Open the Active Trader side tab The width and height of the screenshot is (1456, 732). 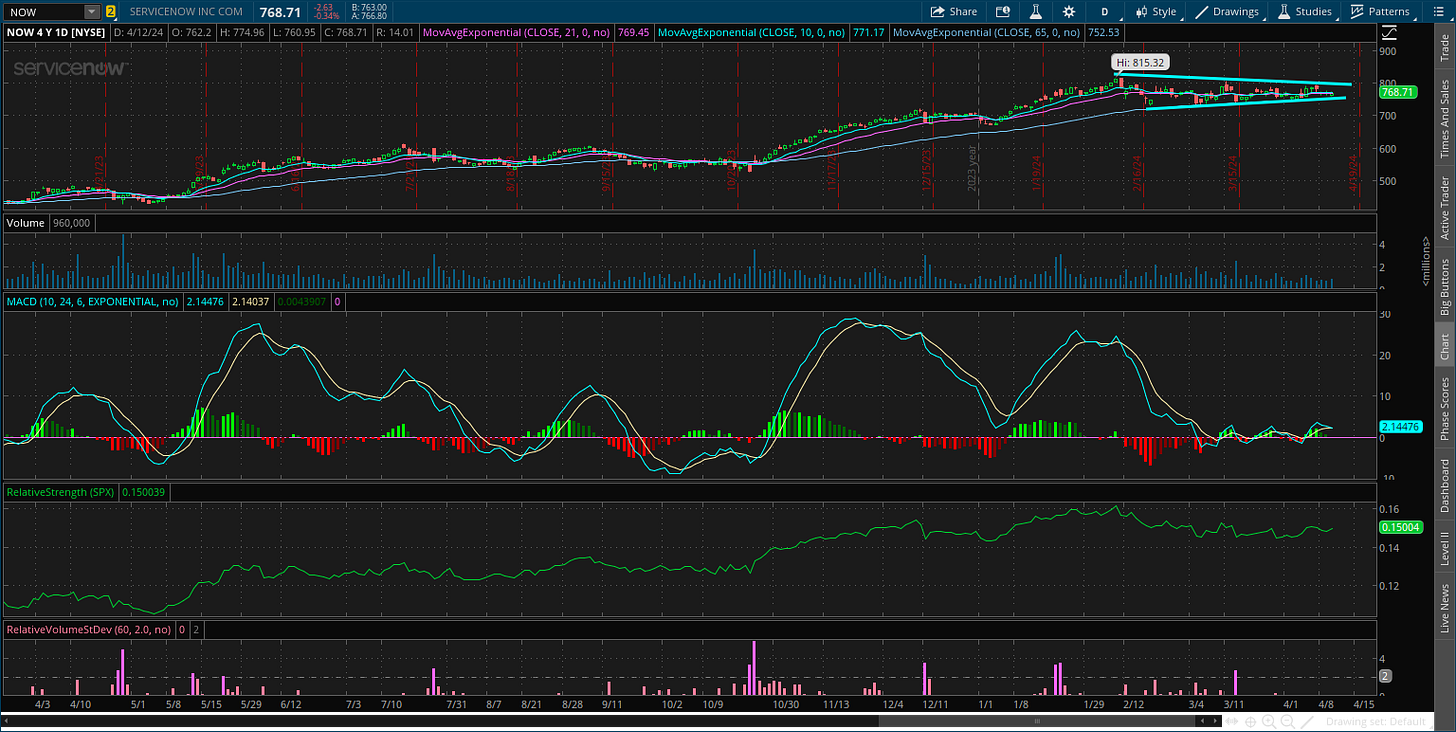(1444, 208)
